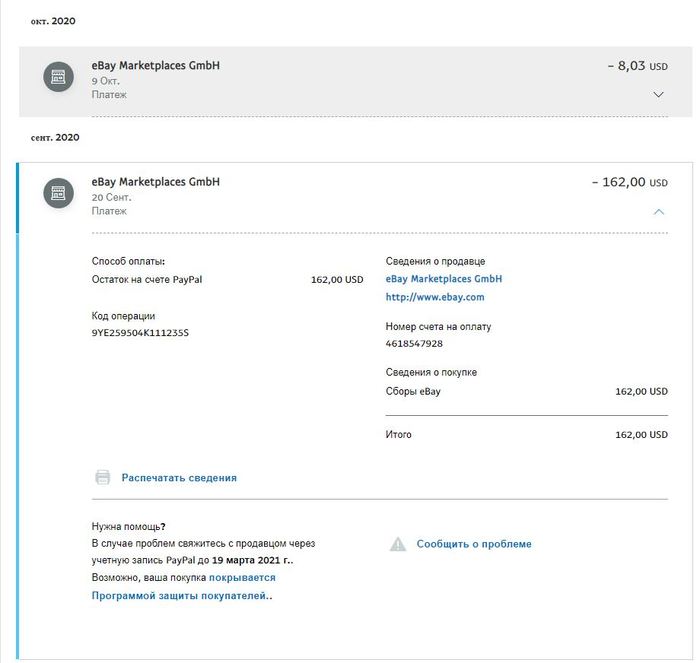
Task: Select the operation code 9YE259504K111235S
Action: 140,333
